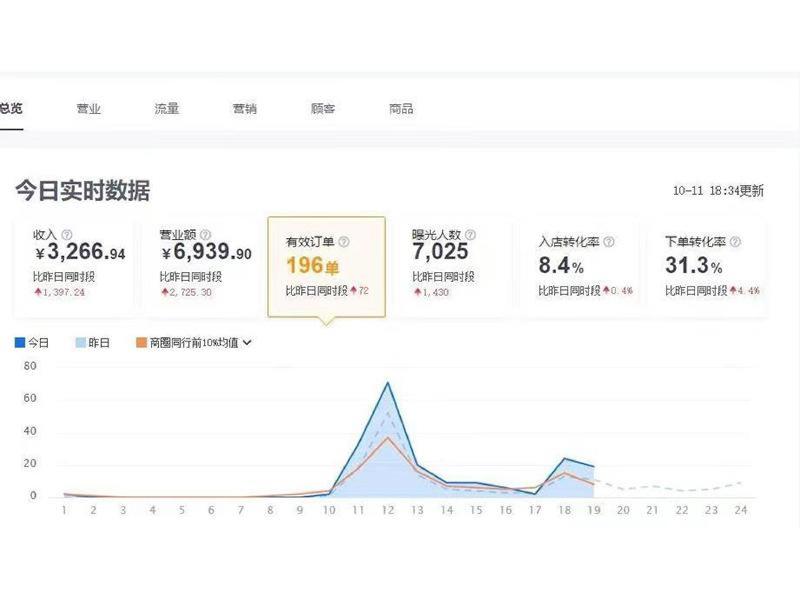Click the chart peak at hour 12

click(x=388, y=383)
